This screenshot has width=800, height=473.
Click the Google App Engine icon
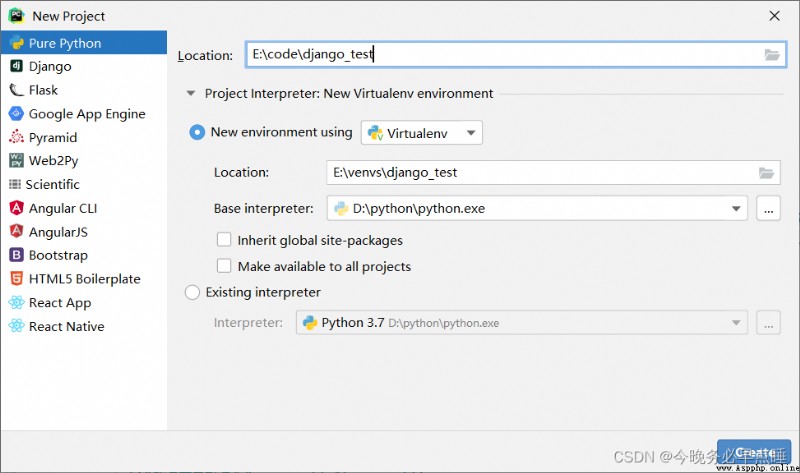(x=17, y=113)
